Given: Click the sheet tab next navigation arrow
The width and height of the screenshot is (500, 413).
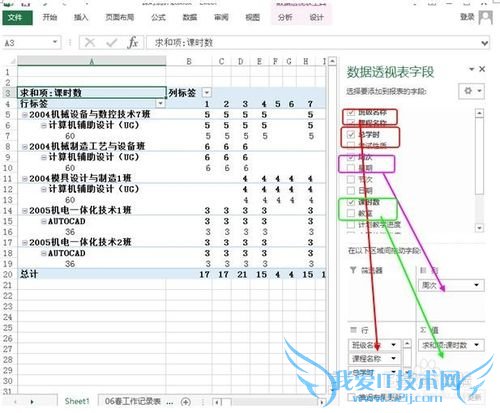Looking at the screenshot, I should click(32, 402).
